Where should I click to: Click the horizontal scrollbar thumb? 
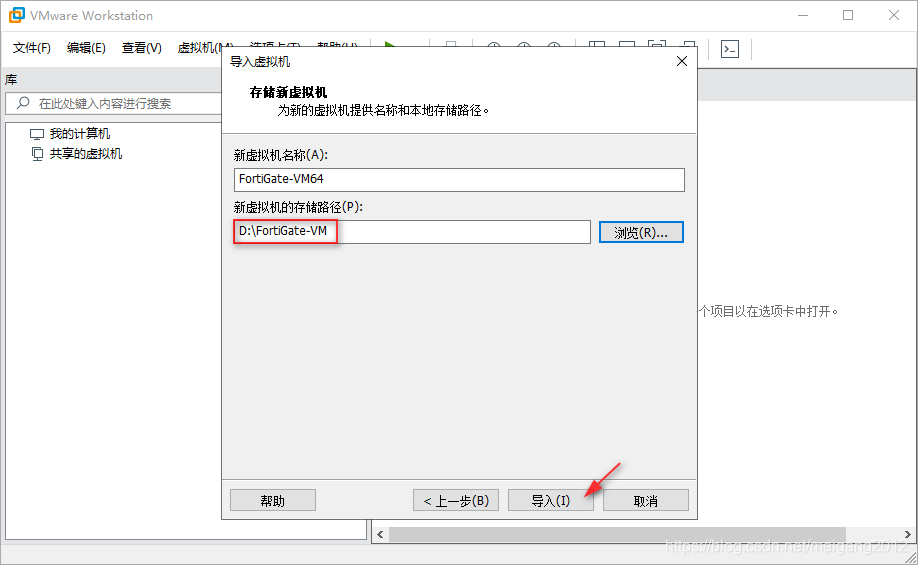(x=618, y=535)
